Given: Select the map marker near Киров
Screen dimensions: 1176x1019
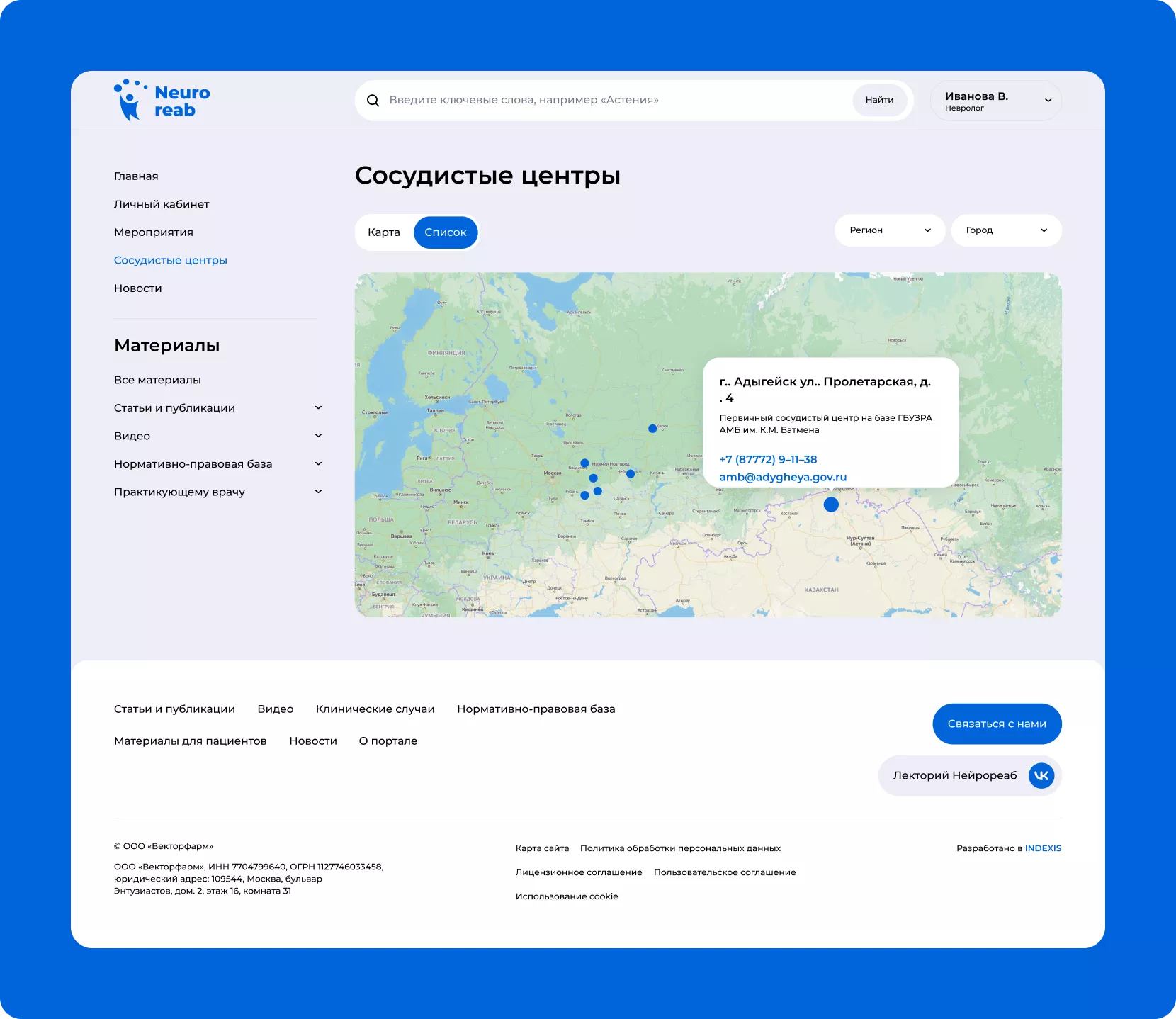Looking at the screenshot, I should [x=652, y=429].
